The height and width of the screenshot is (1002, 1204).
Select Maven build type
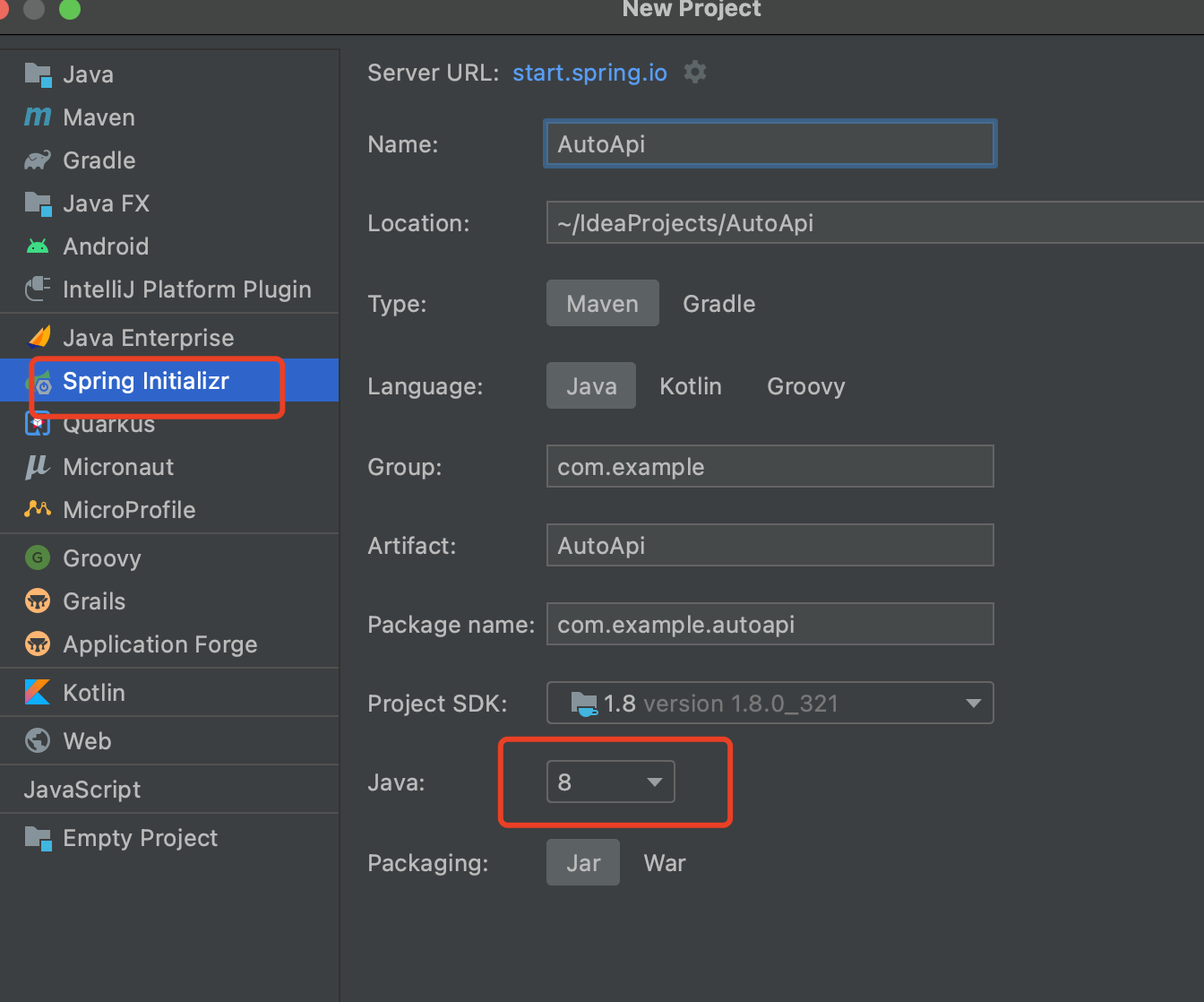click(x=603, y=303)
